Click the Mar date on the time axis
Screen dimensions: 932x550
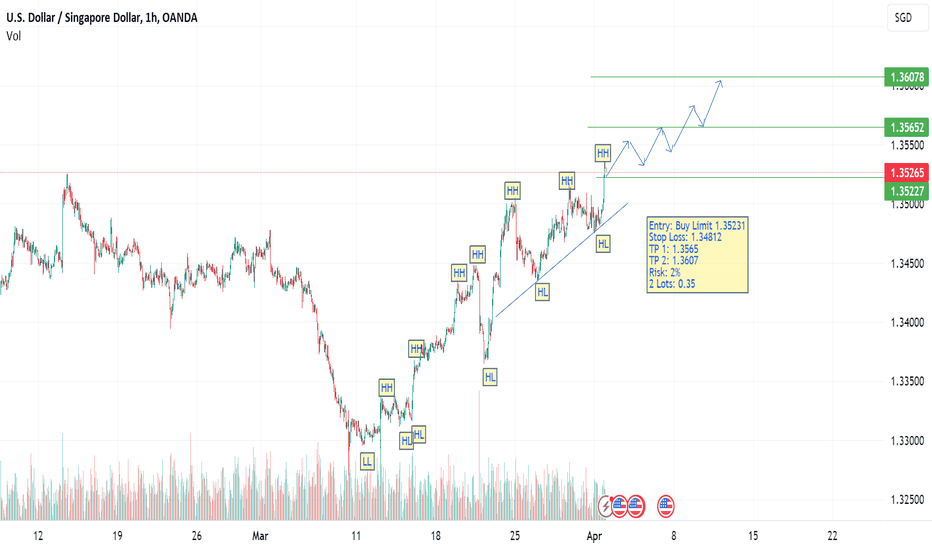(260, 536)
